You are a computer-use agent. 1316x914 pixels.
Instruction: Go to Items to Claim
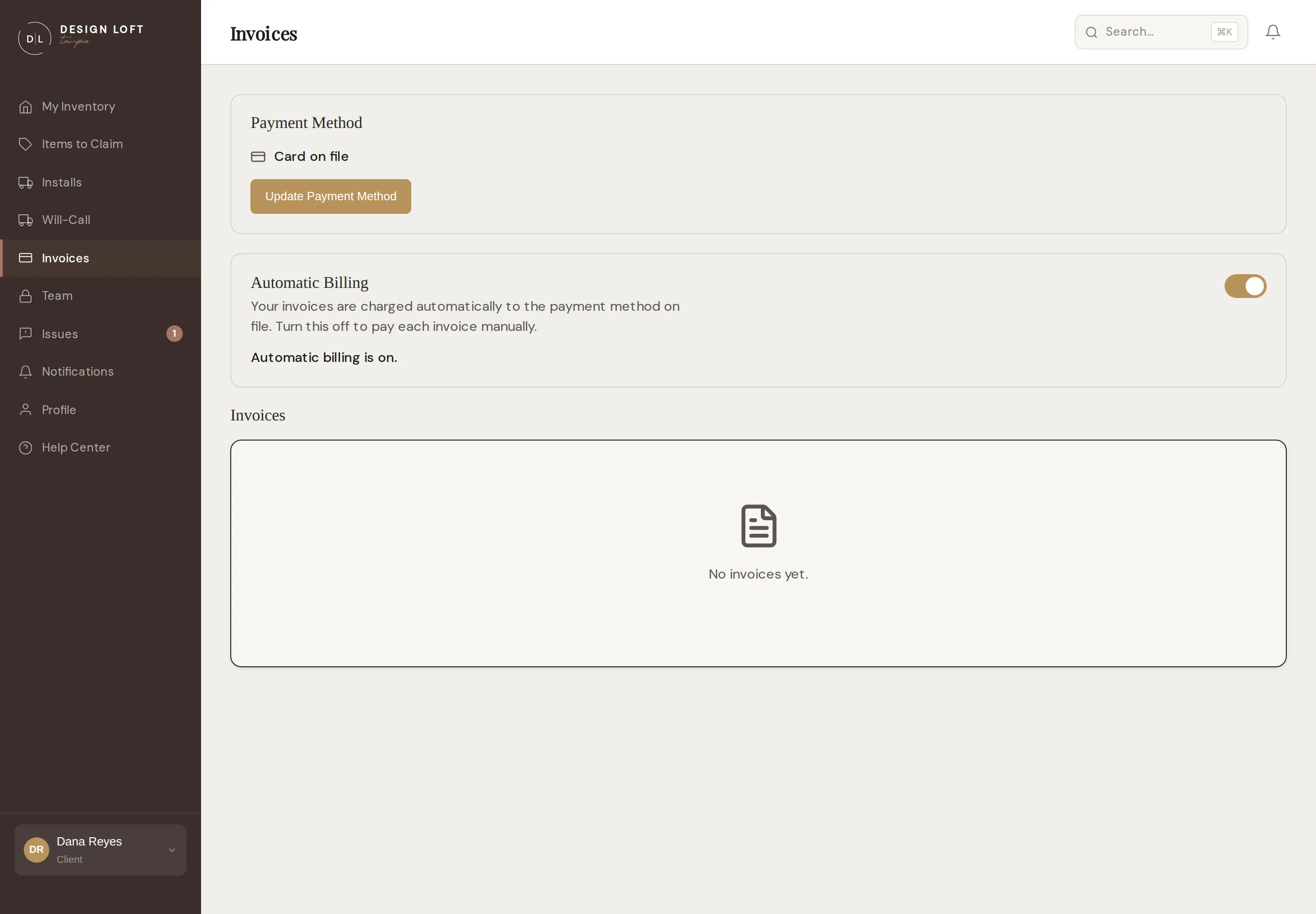click(x=101, y=144)
